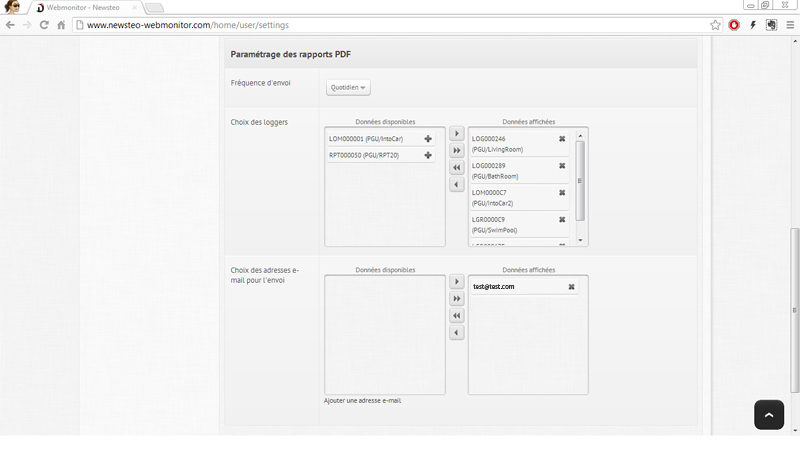Open the Chrome hamburger menu

coord(790,25)
